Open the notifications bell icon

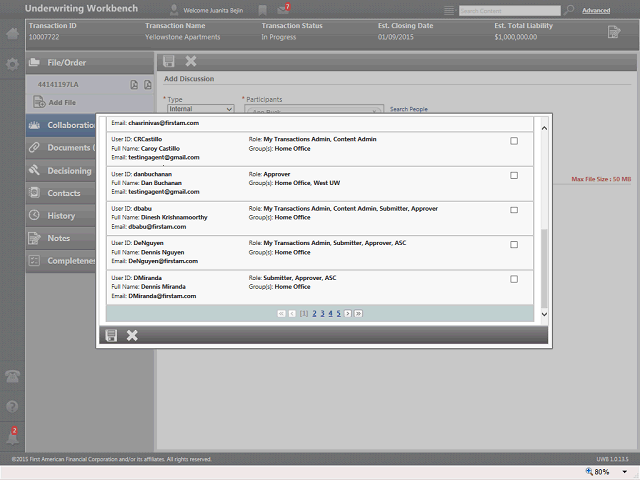coord(12,436)
